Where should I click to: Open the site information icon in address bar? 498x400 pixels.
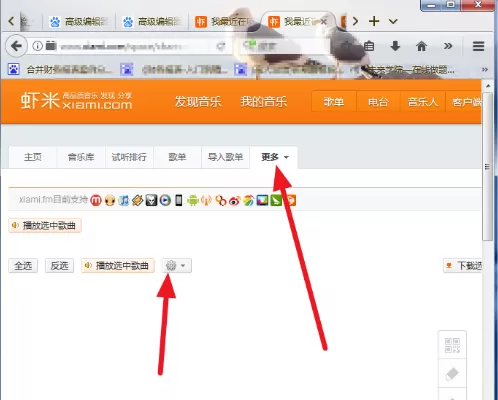coord(37,46)
